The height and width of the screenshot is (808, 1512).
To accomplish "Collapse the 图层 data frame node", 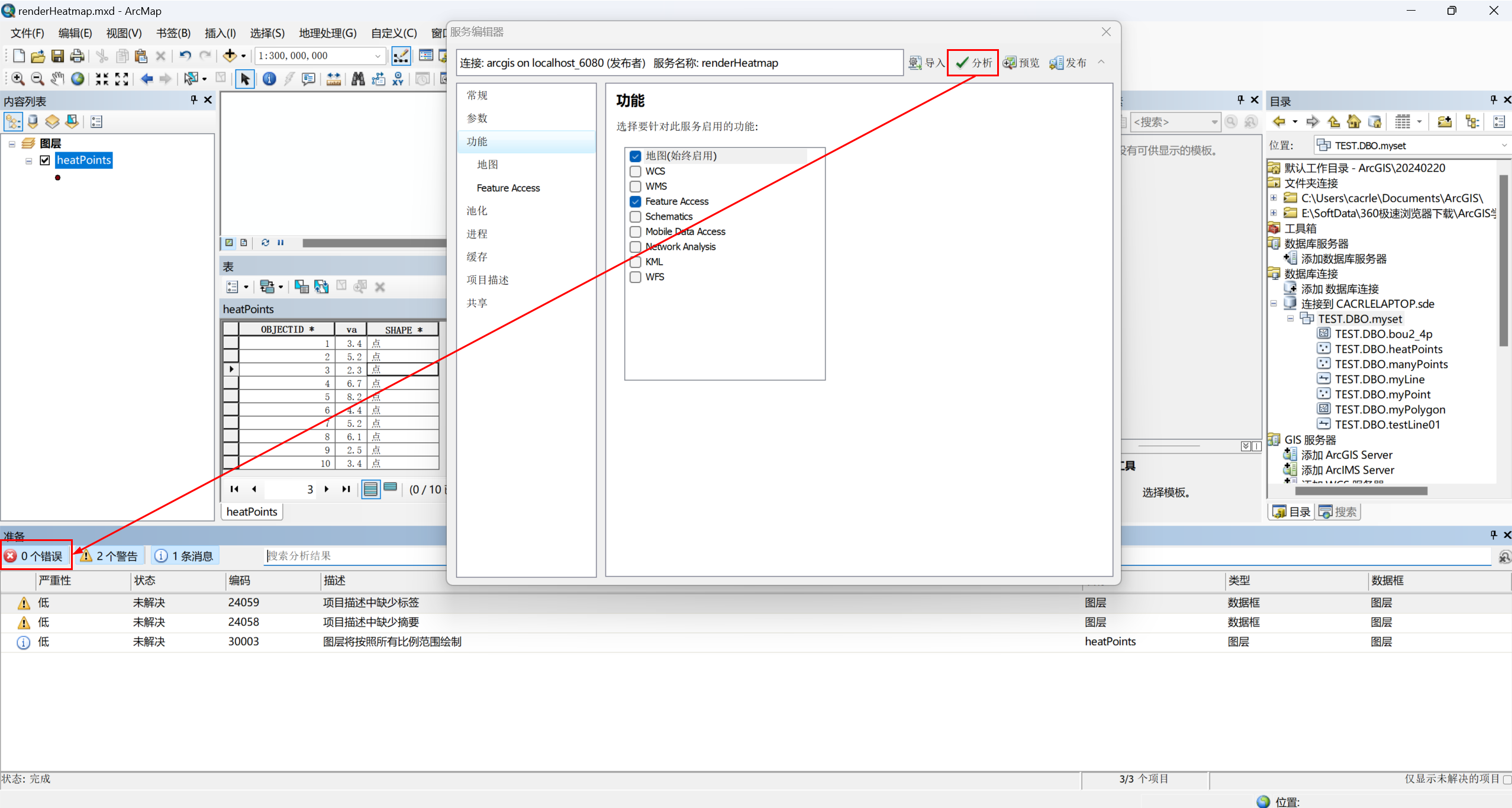I will pos(12,144).
